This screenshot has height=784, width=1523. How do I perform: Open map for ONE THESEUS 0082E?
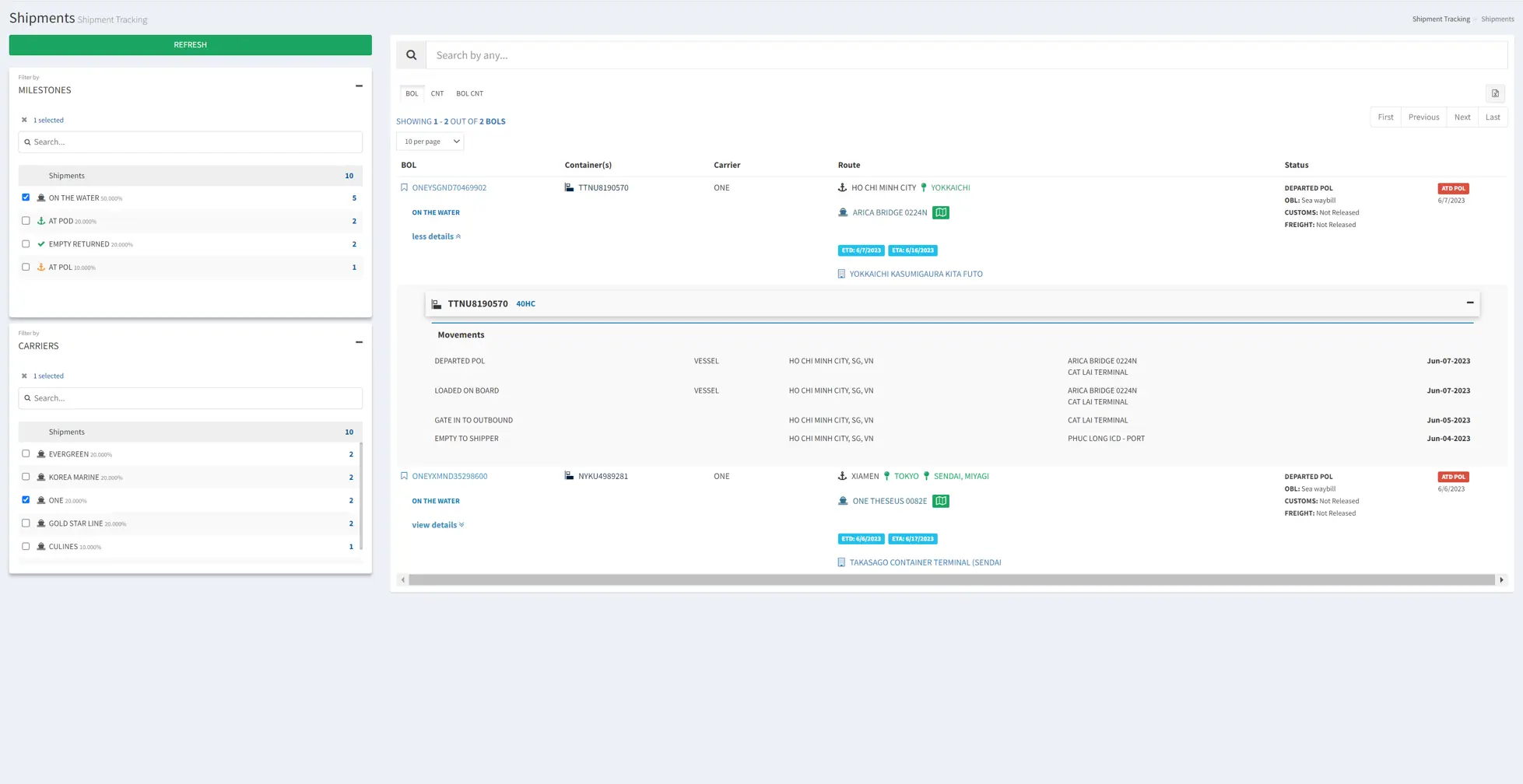pos(940,501)
